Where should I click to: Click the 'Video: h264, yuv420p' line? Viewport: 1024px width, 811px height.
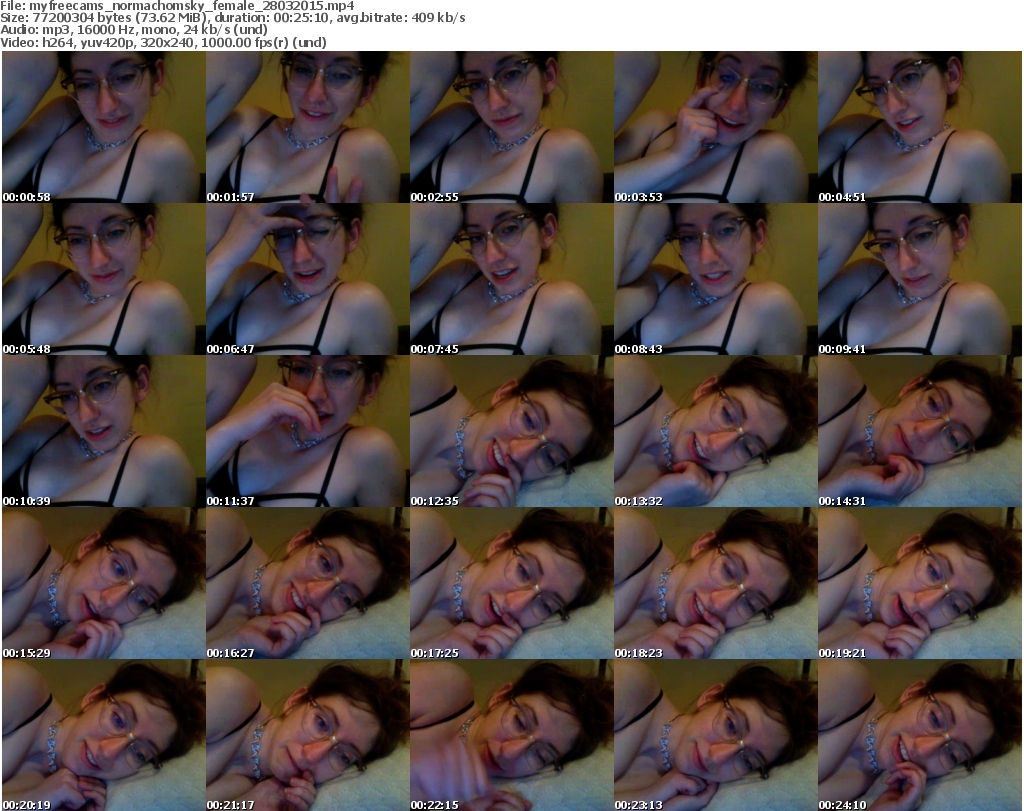pos(163,42)
